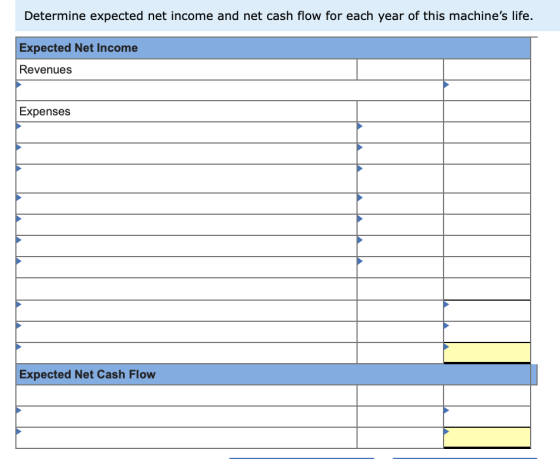Open the third amount dropdown under Expenses
Screen dimensions: 560x459
(x=400, y=179)
